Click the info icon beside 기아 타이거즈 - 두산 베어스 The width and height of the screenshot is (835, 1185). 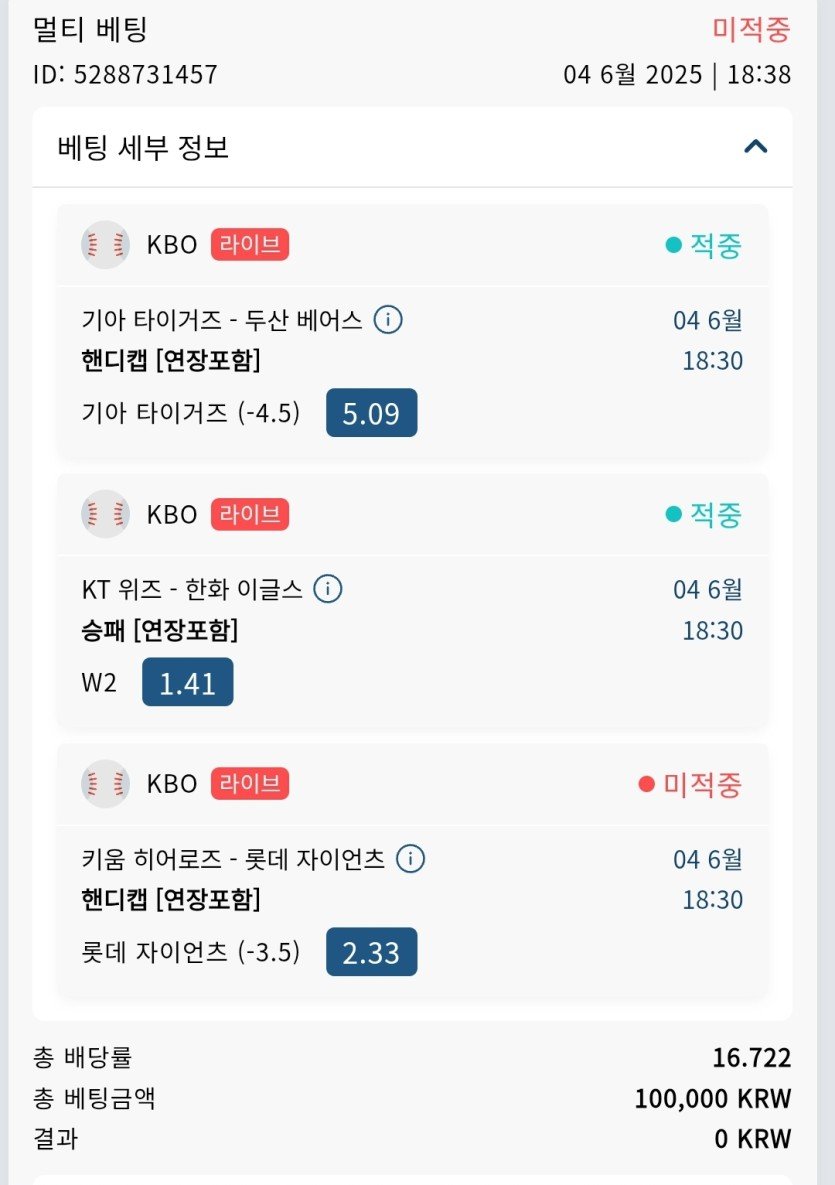click(388, 320)
